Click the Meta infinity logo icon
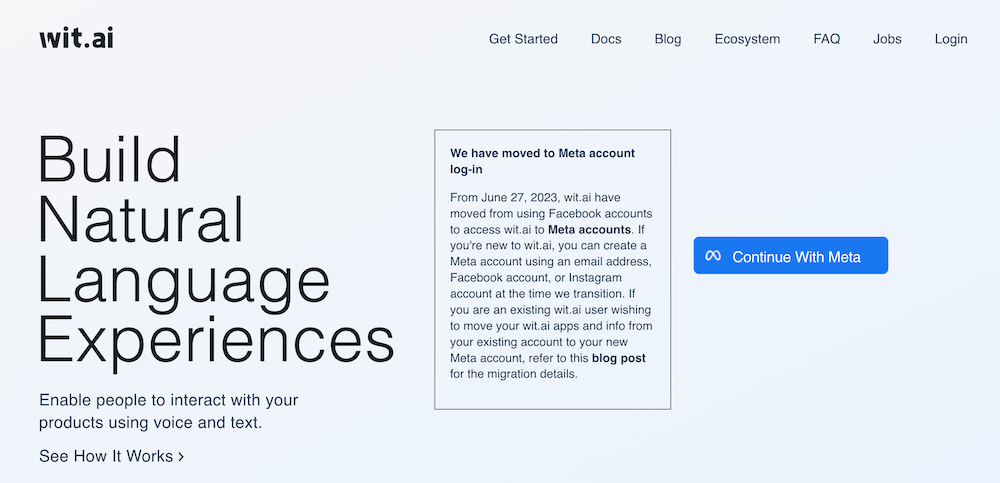 713,256
